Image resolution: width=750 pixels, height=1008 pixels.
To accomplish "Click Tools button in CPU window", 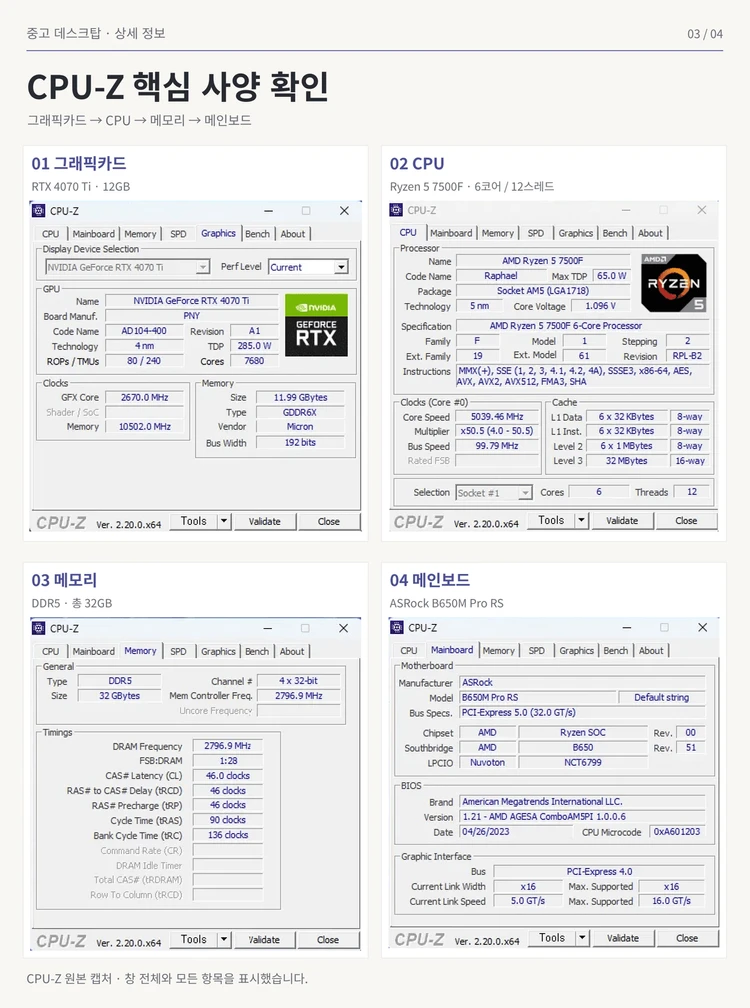I will 551,520.
